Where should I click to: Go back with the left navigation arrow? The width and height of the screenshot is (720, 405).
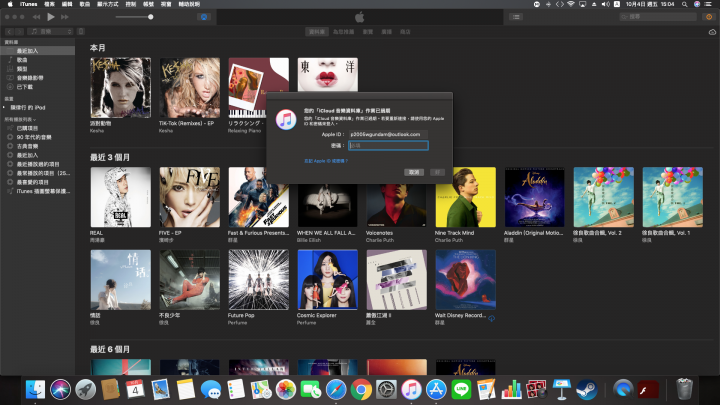click(9, 32)
